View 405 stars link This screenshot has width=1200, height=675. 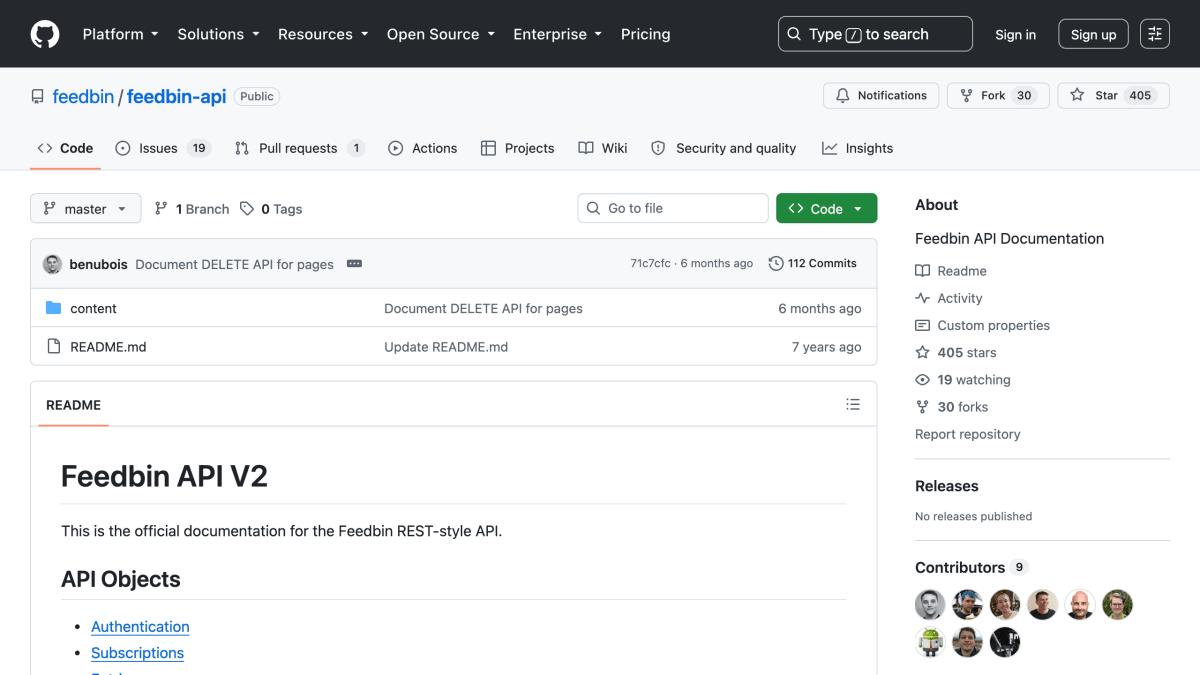tap(956, 352)
